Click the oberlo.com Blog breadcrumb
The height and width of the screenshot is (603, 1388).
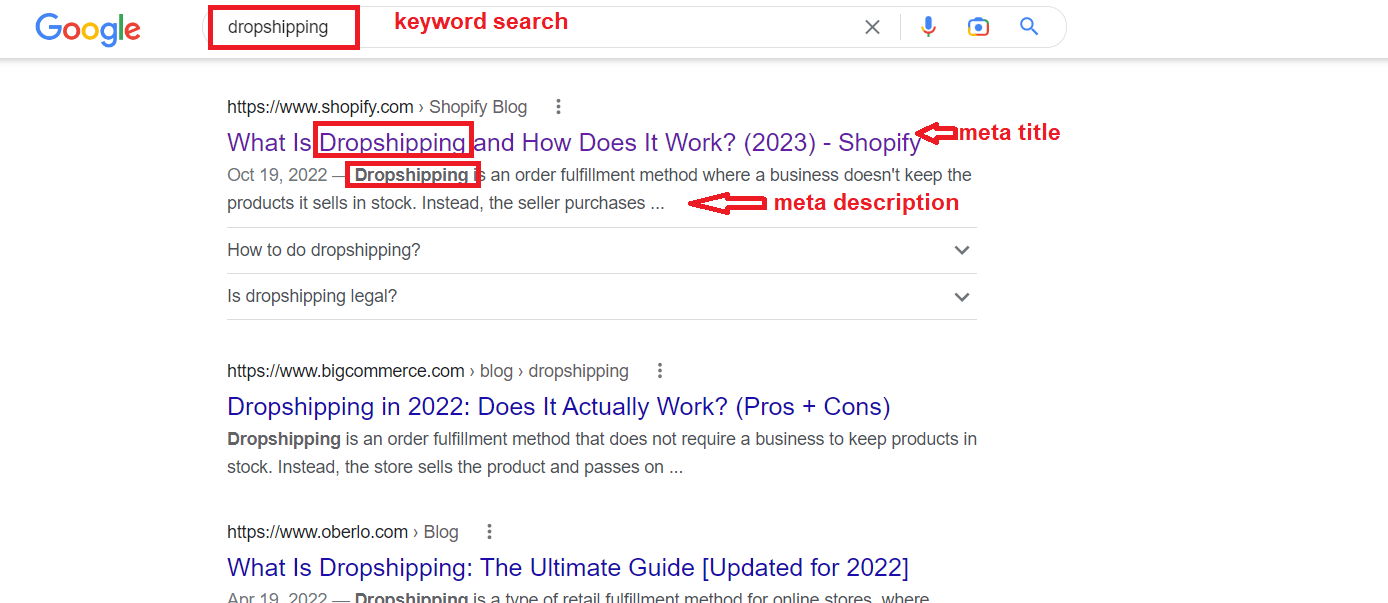point(343,532)
